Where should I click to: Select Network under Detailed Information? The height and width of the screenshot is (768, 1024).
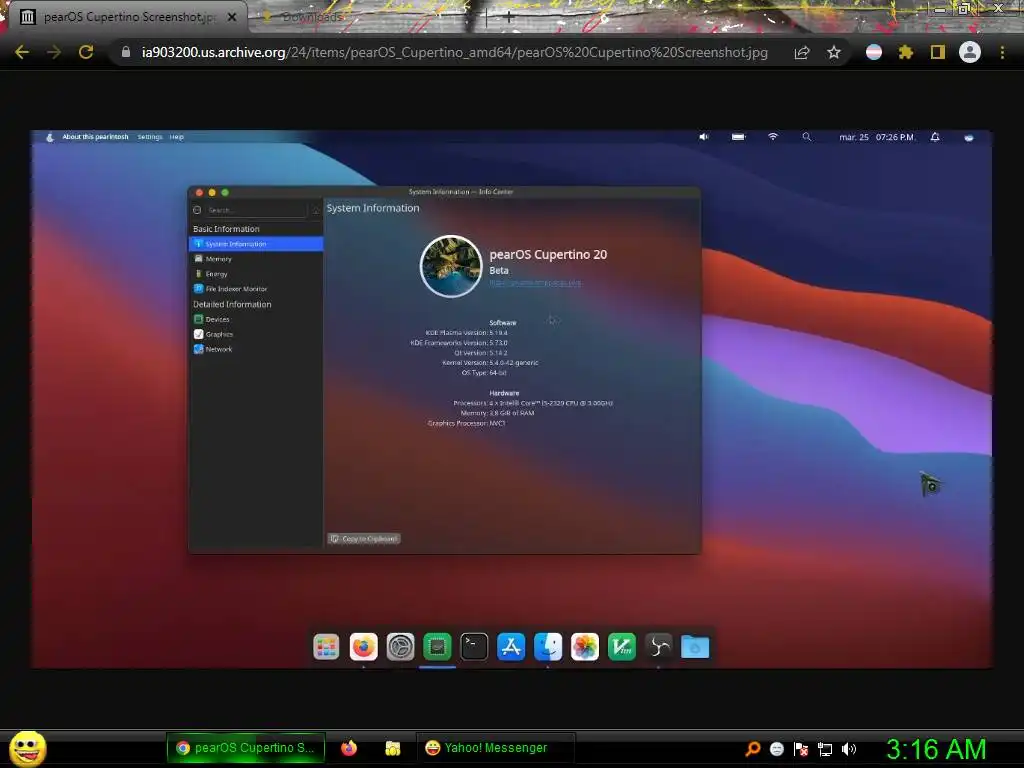tap(255, 349)
